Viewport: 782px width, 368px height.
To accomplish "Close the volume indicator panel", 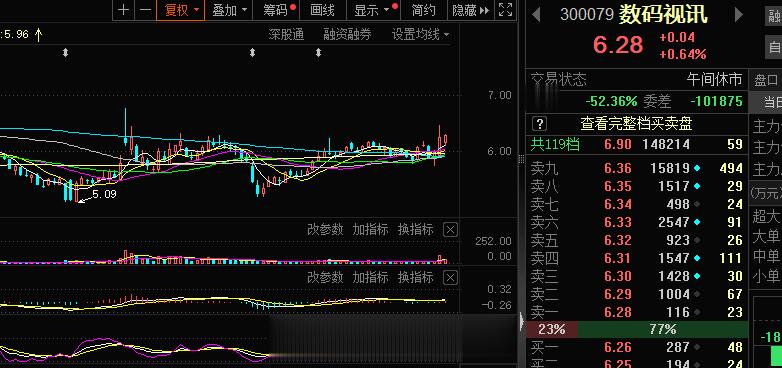I will tap(450, 230).
